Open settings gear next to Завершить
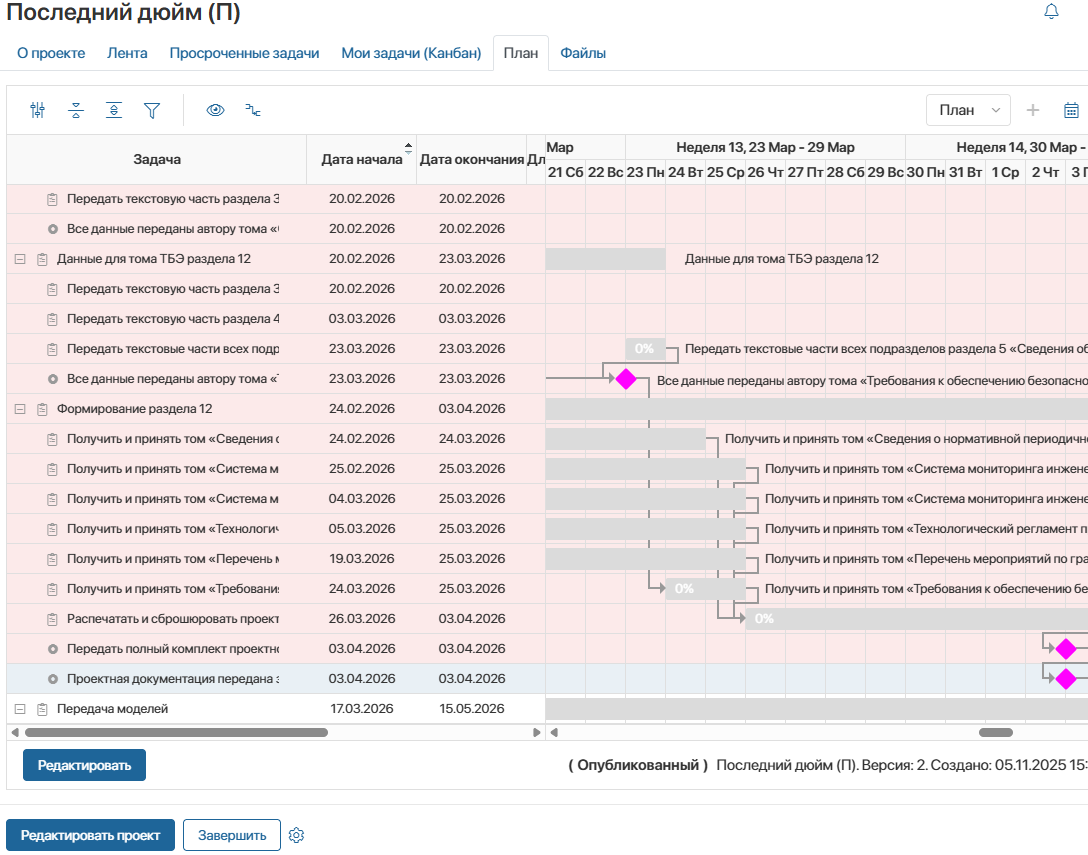 (296, 835)
